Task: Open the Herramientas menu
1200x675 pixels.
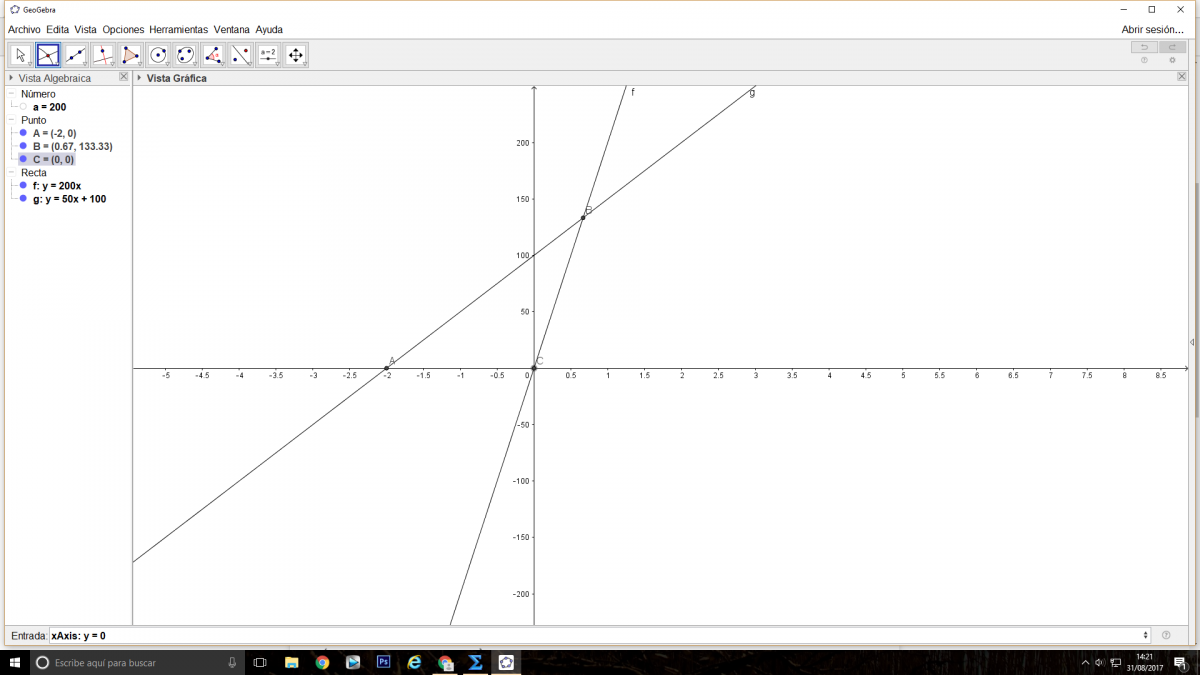Action: click(178, 30)
